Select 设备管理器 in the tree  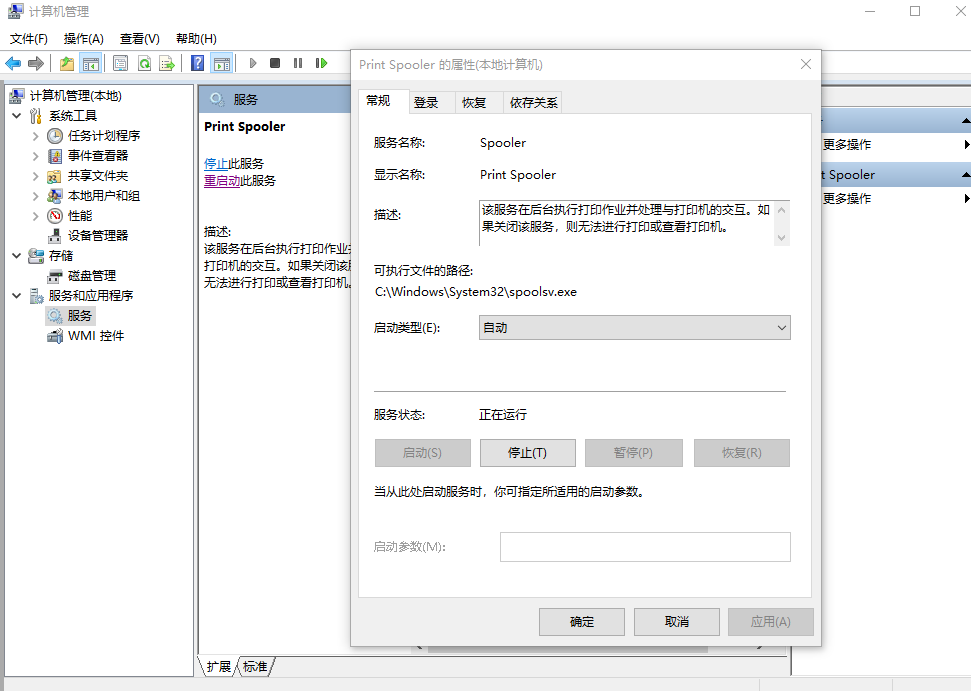point(98,235)
